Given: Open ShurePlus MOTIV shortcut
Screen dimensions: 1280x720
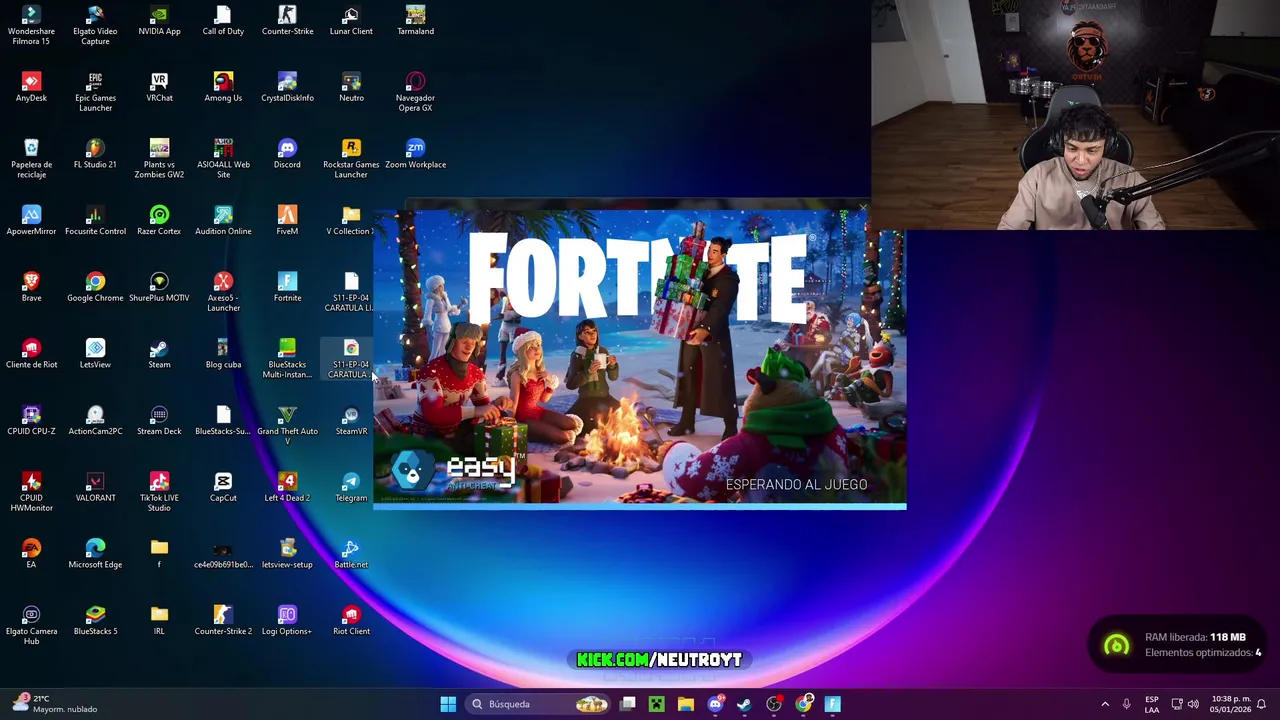Looking at the screenshot, I should point(159,287).
